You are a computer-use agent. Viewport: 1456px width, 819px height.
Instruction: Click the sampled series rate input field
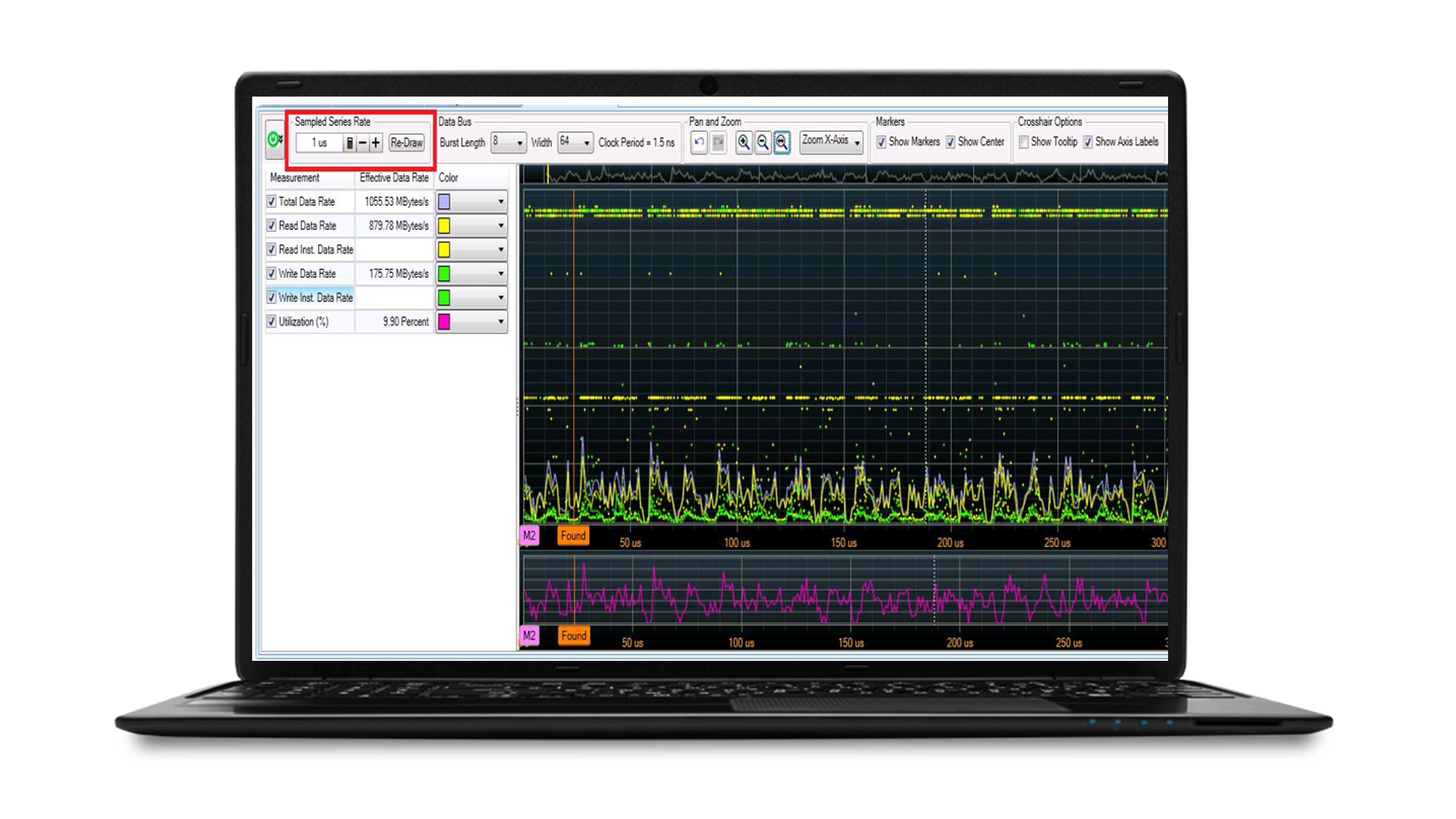tap(319, 143)
